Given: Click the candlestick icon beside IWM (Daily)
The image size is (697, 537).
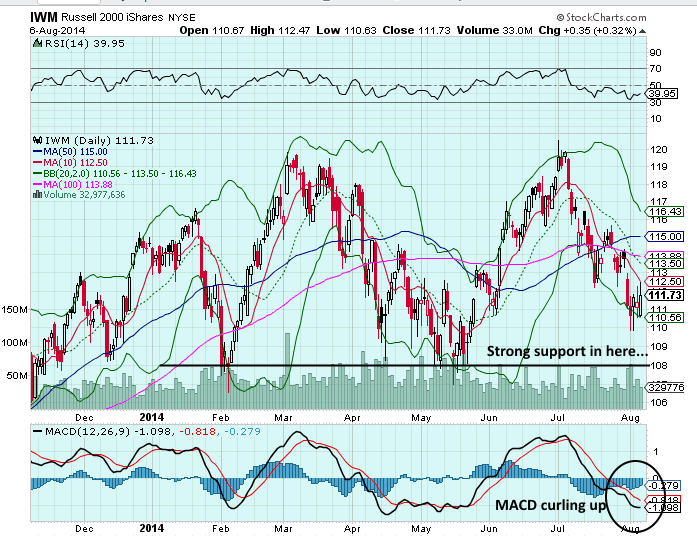Looking at the screenshot, I should tap(38, 140).
